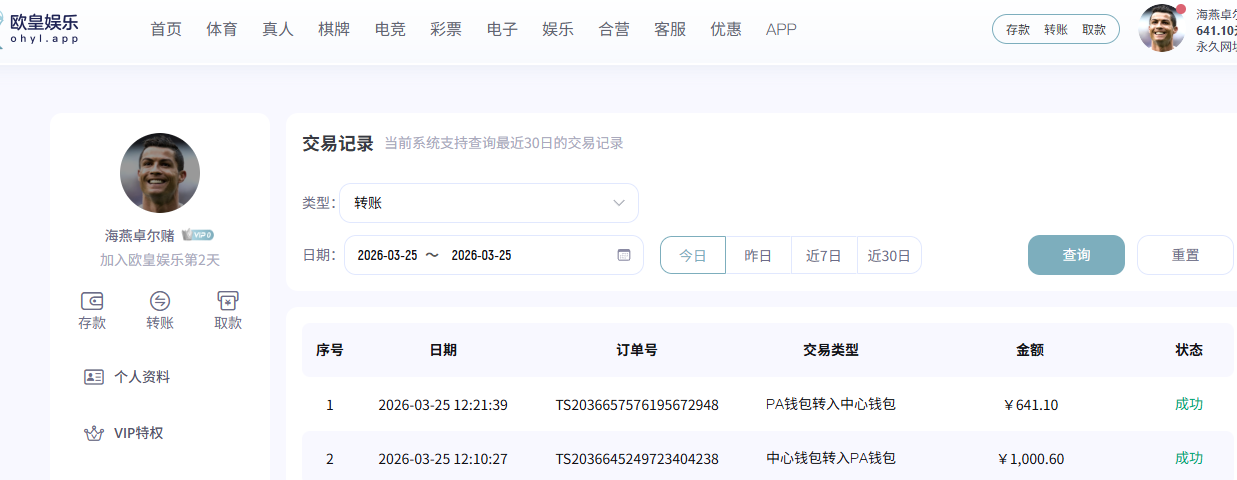Screen dimensions: 1237x480
Task: Open sidebar 转账 transfer icon
Action: [x=160, y=301]
